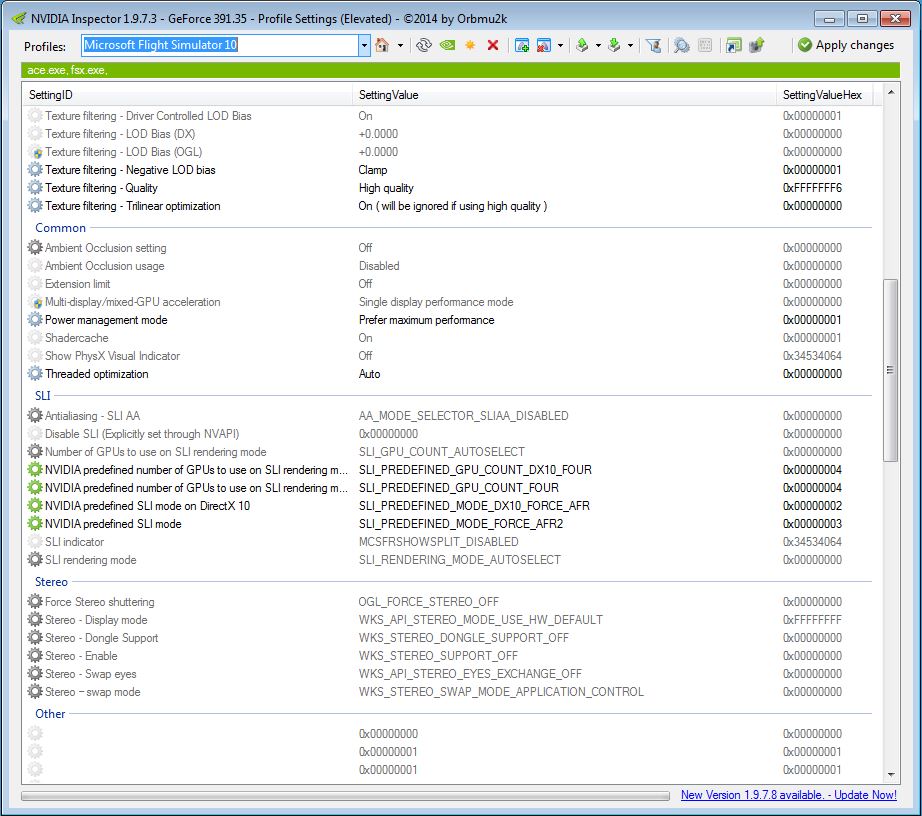Open the New Version 1.9.7.8 update link

click(789, 795)
